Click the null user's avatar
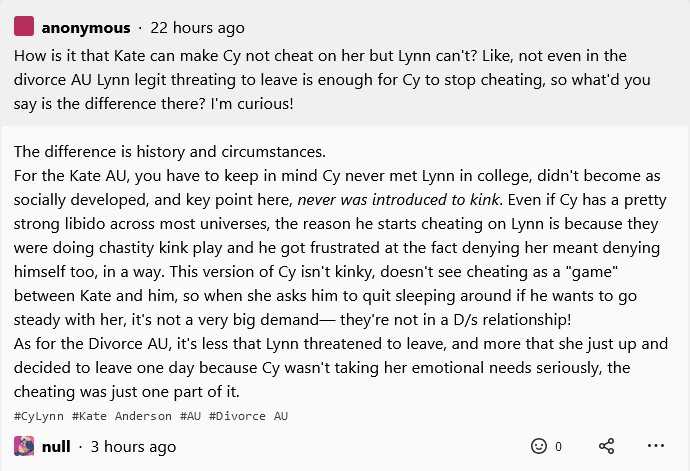 [x=24, y=446]
